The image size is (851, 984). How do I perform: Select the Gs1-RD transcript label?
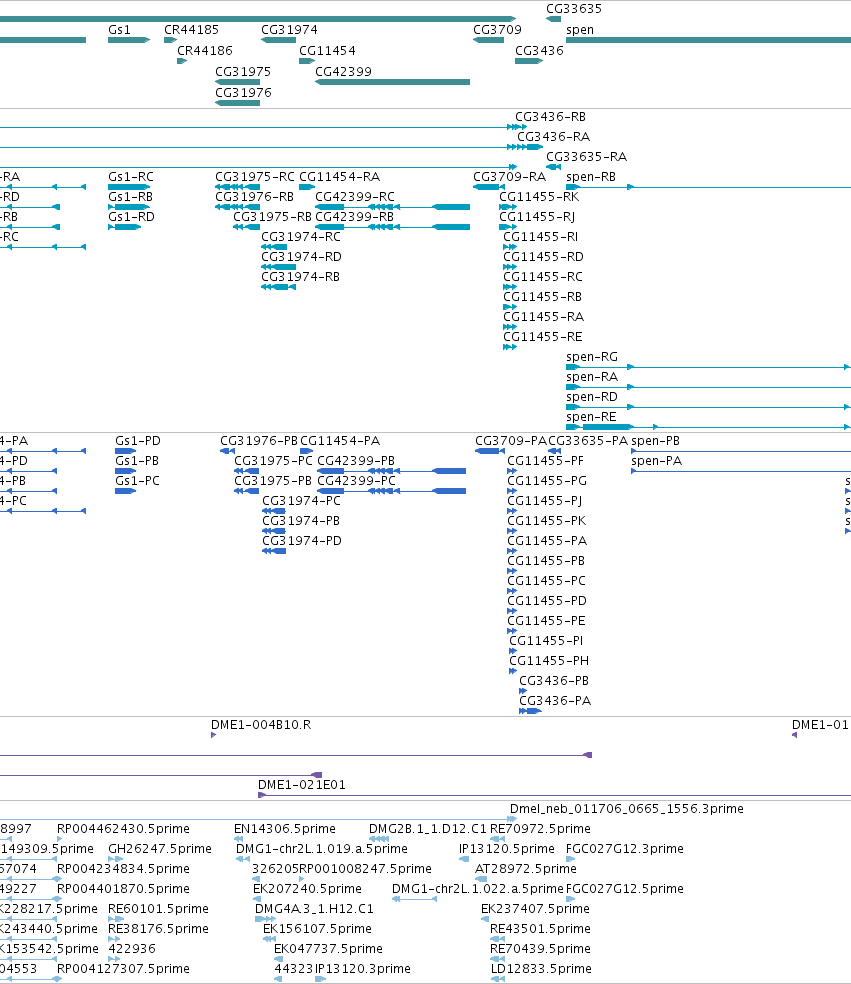pyautogui.click(x=131, y=217)
